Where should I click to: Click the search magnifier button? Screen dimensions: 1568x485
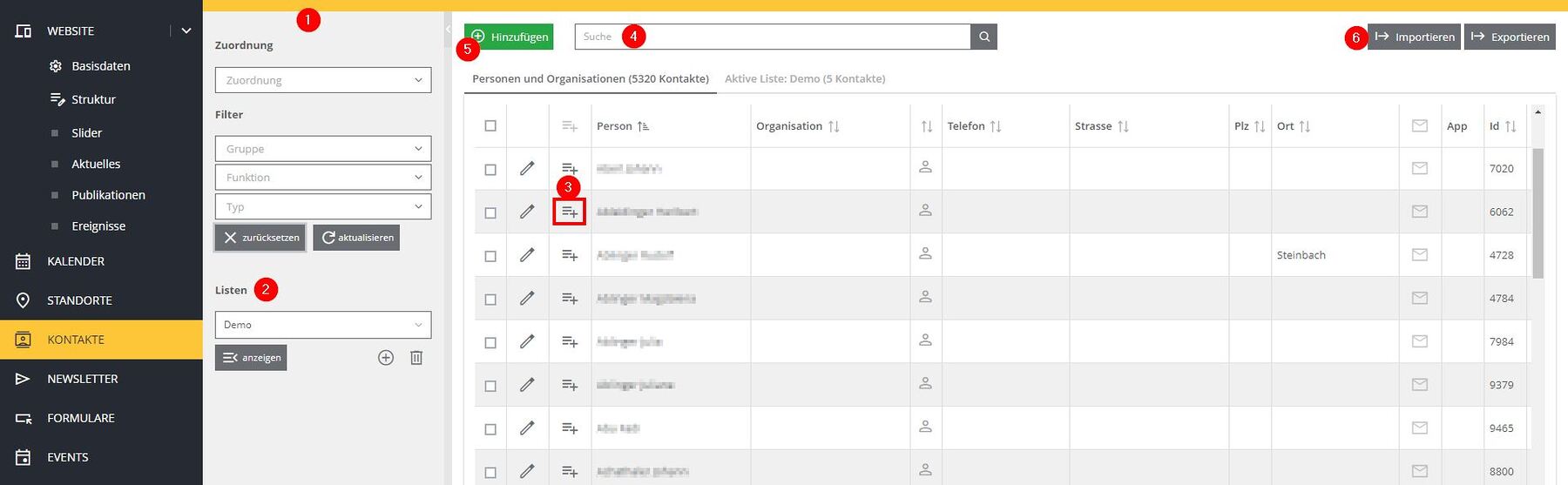tap(983, 37)
